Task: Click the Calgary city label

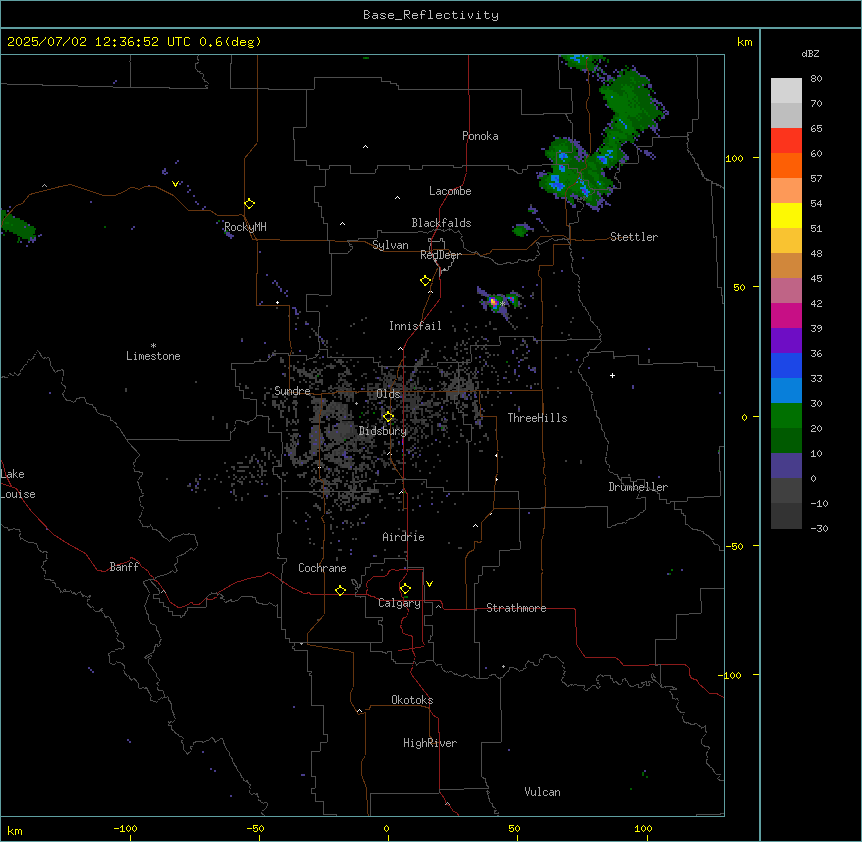Action: (x=399, y=603)
